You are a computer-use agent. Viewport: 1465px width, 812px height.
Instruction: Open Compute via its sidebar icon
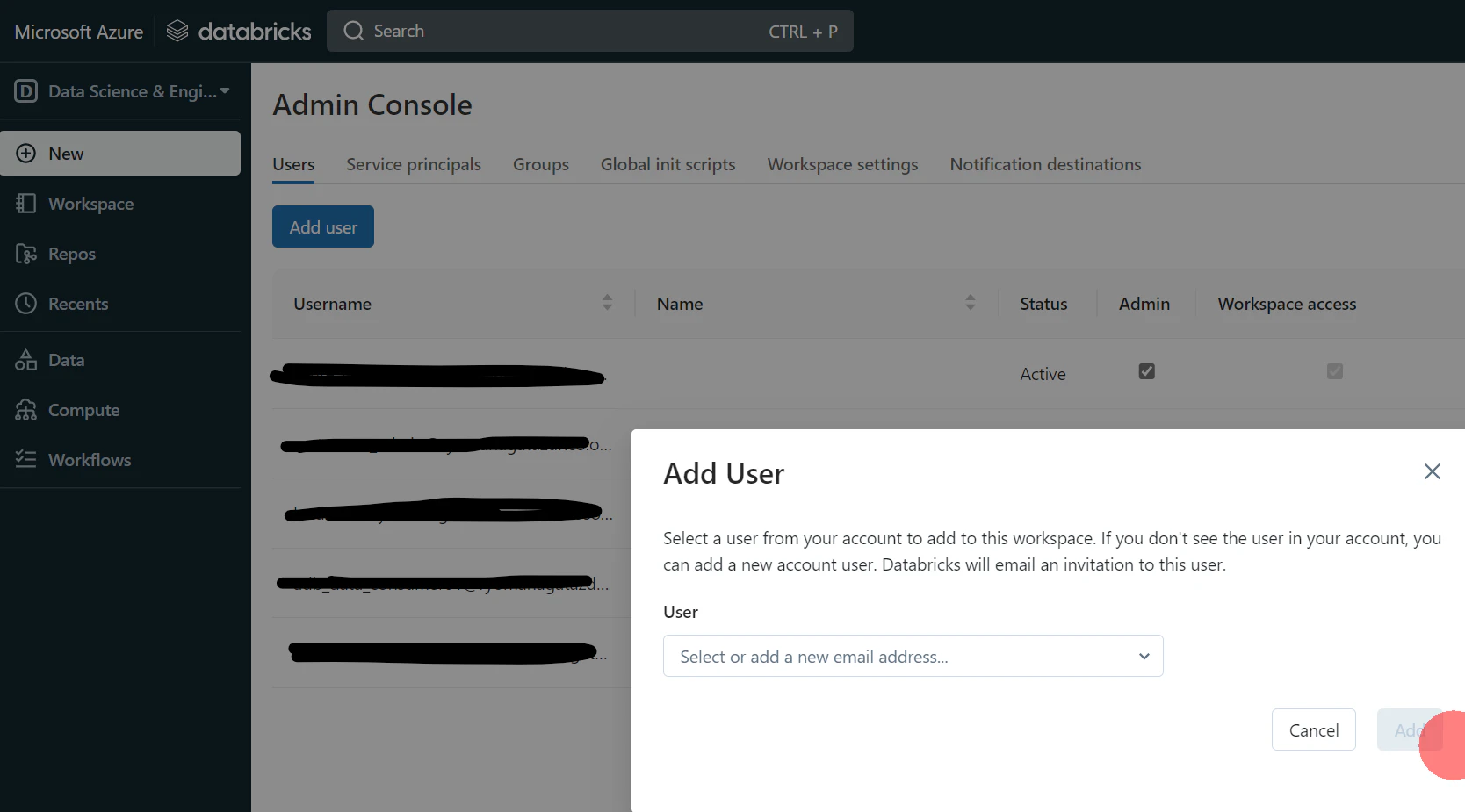(x=26, y=410)
